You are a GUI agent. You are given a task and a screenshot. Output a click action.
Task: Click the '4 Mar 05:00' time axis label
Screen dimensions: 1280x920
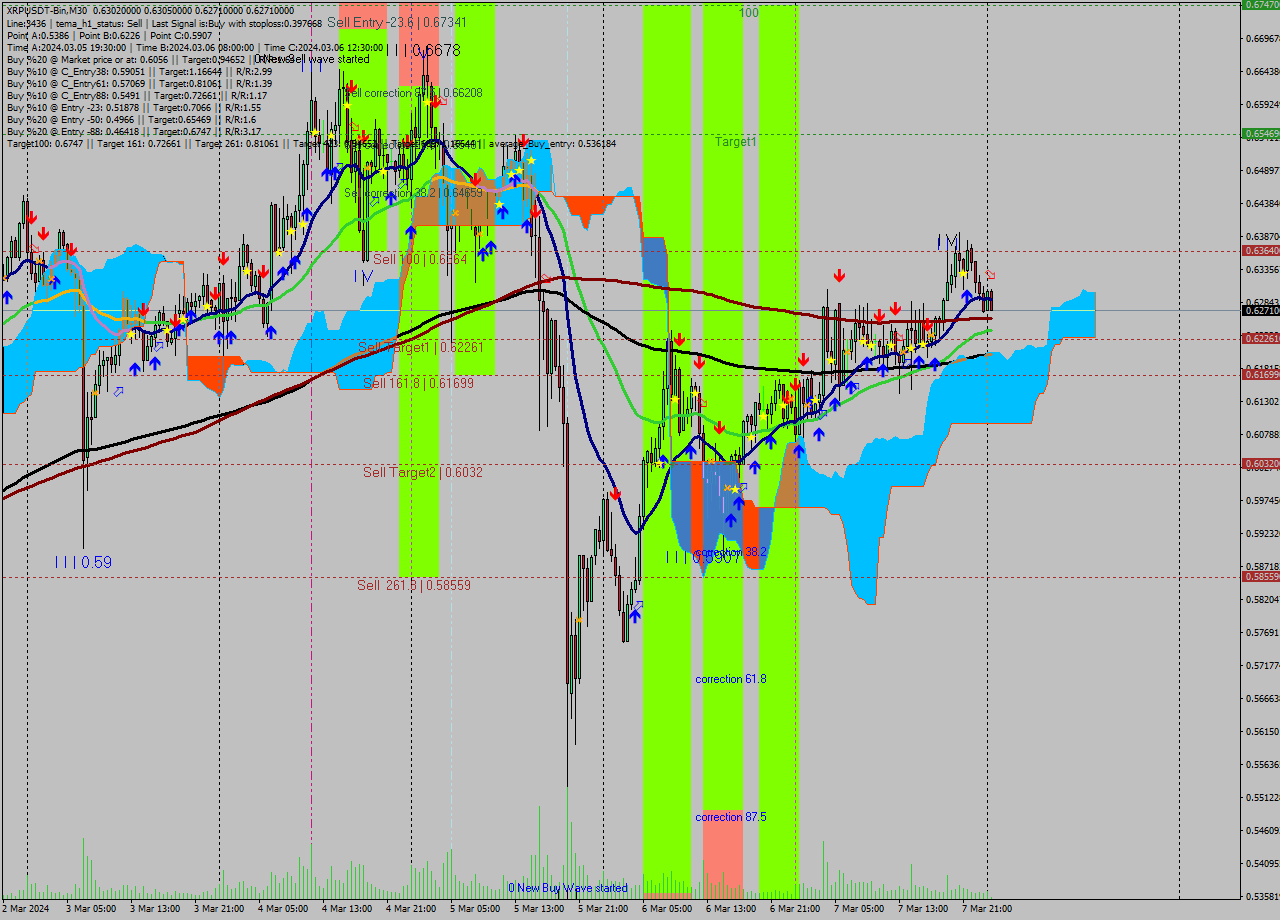pos(283,909)
